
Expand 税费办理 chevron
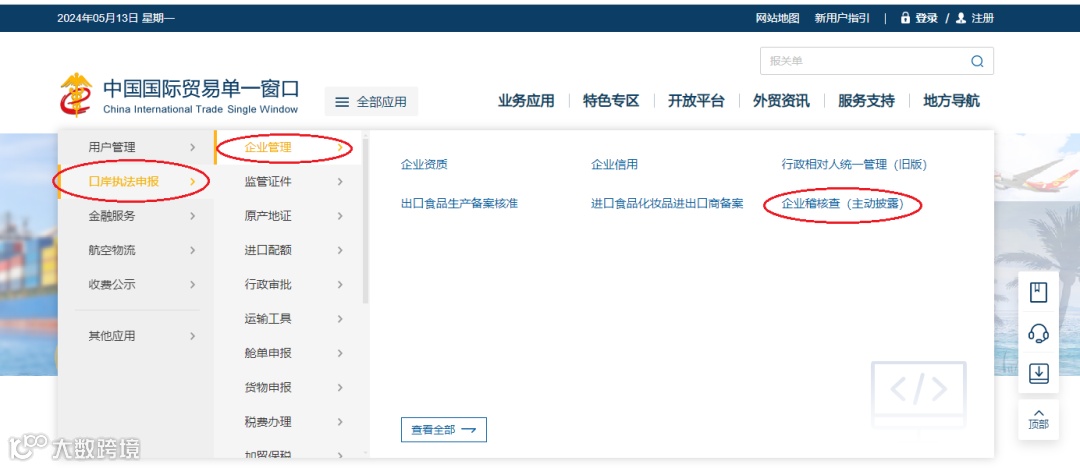click(x=340, y=421)
